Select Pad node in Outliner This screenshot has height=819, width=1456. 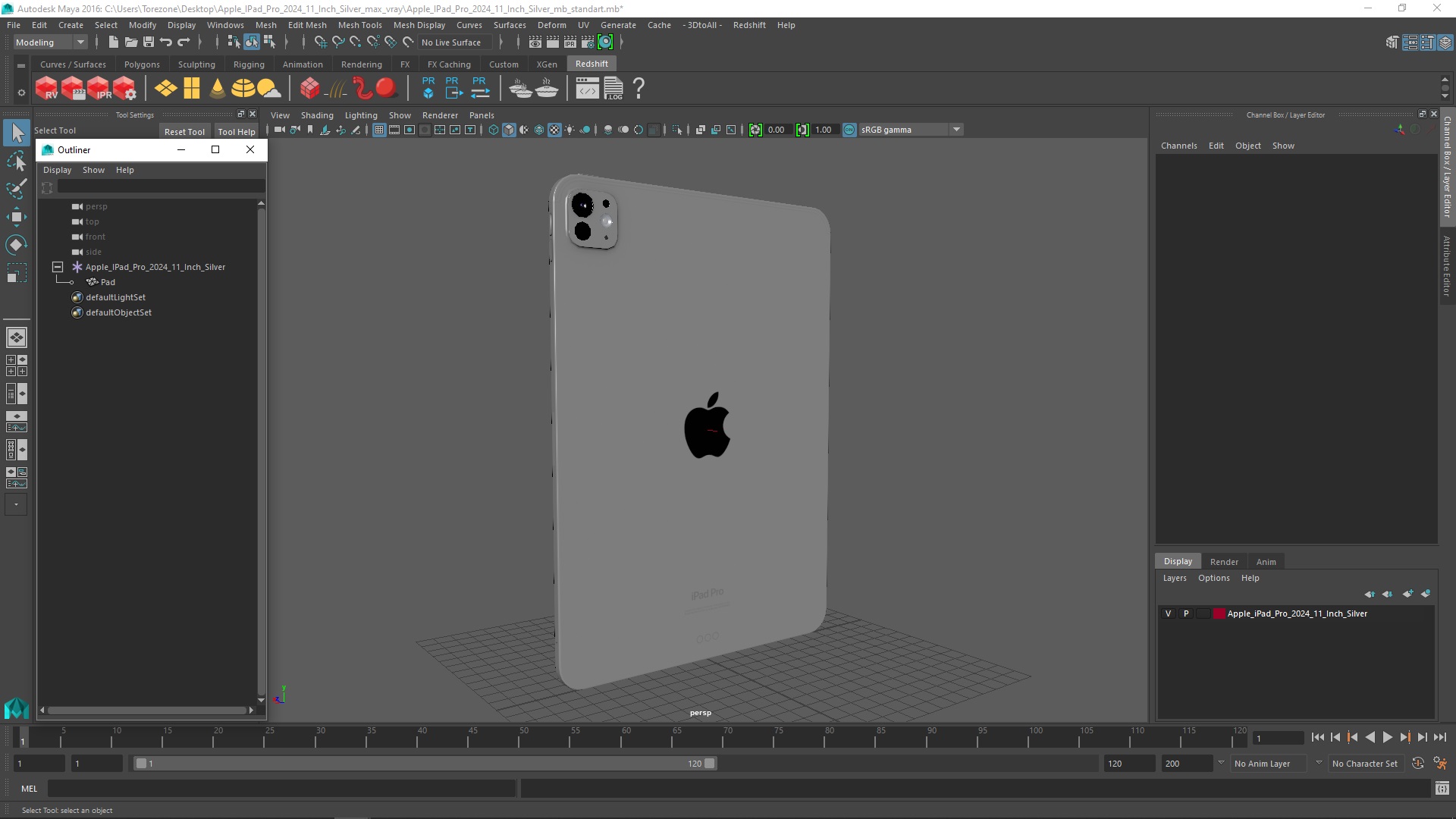point(108,282)
